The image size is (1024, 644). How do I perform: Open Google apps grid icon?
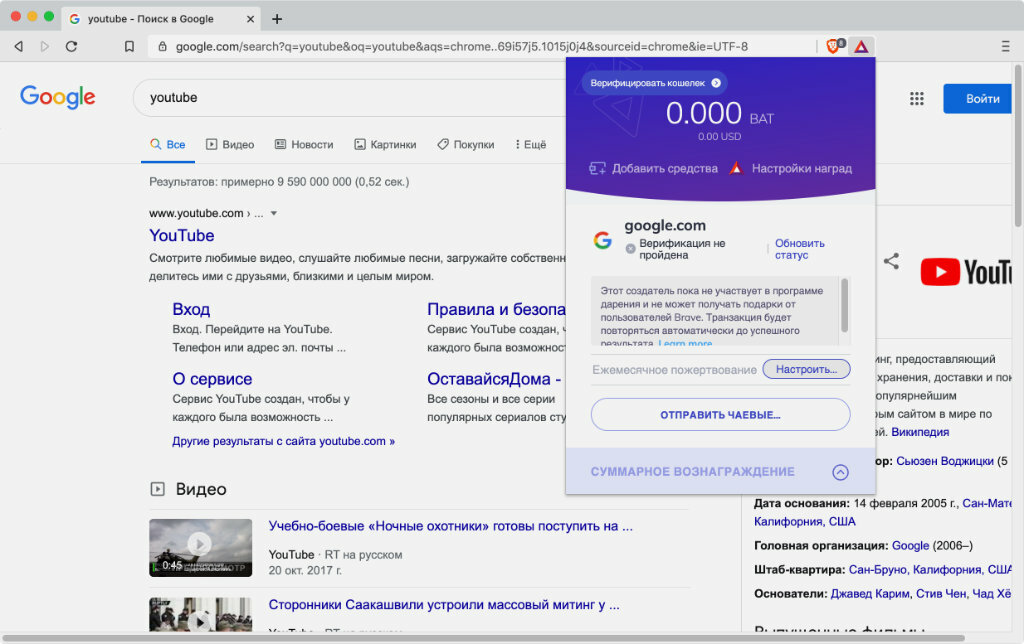point(917,99)
